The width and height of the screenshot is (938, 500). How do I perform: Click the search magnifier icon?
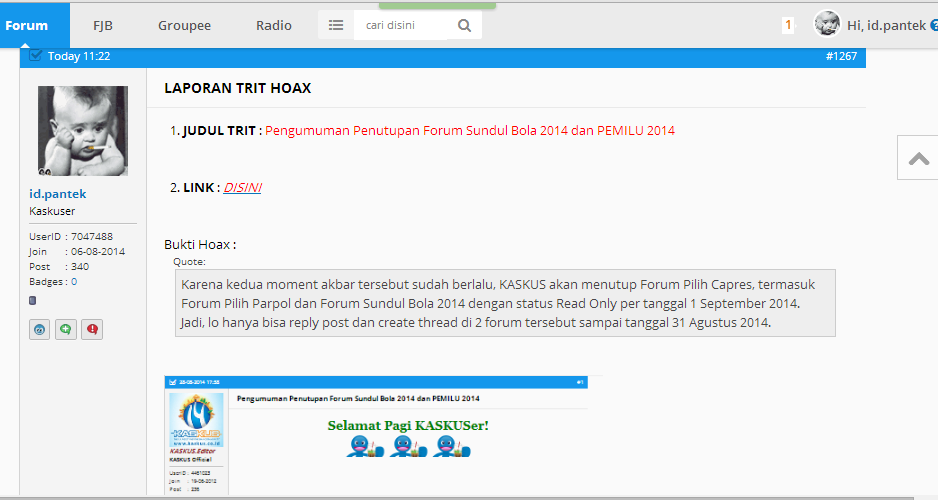point(464,25)
